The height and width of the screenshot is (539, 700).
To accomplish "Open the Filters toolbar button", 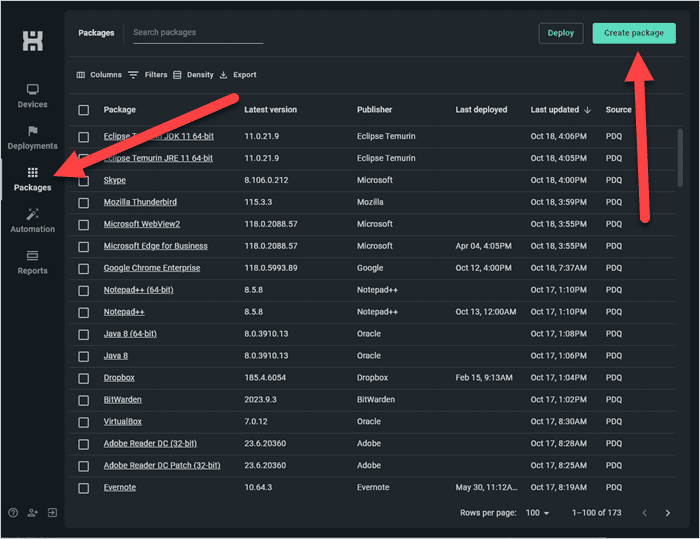I will tap(148, 75).
